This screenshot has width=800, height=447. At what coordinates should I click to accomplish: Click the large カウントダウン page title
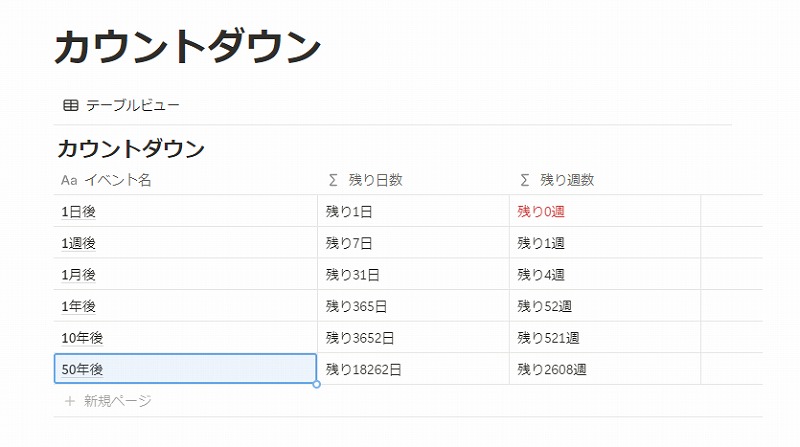[187, 48]
